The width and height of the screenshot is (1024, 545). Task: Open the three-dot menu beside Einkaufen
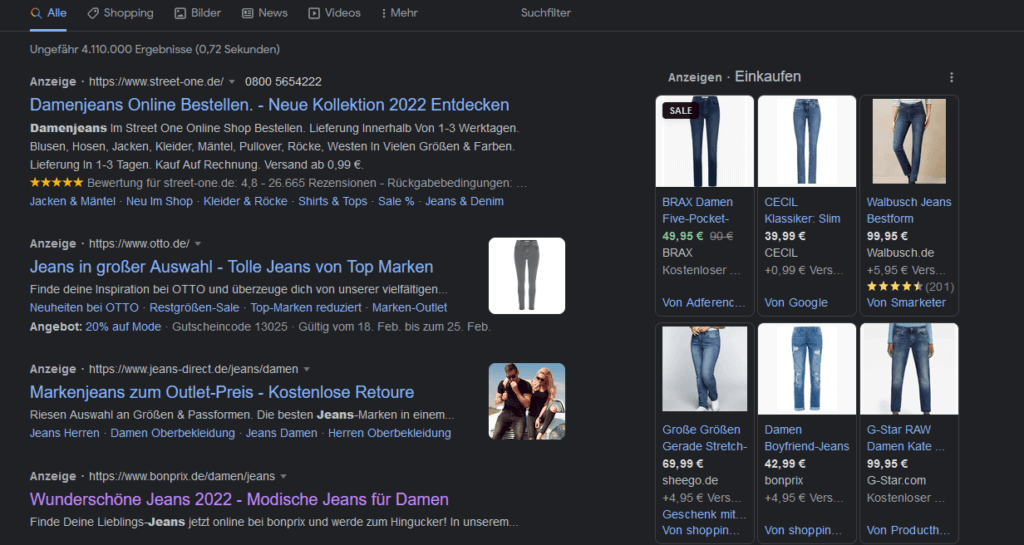[951, 77]
